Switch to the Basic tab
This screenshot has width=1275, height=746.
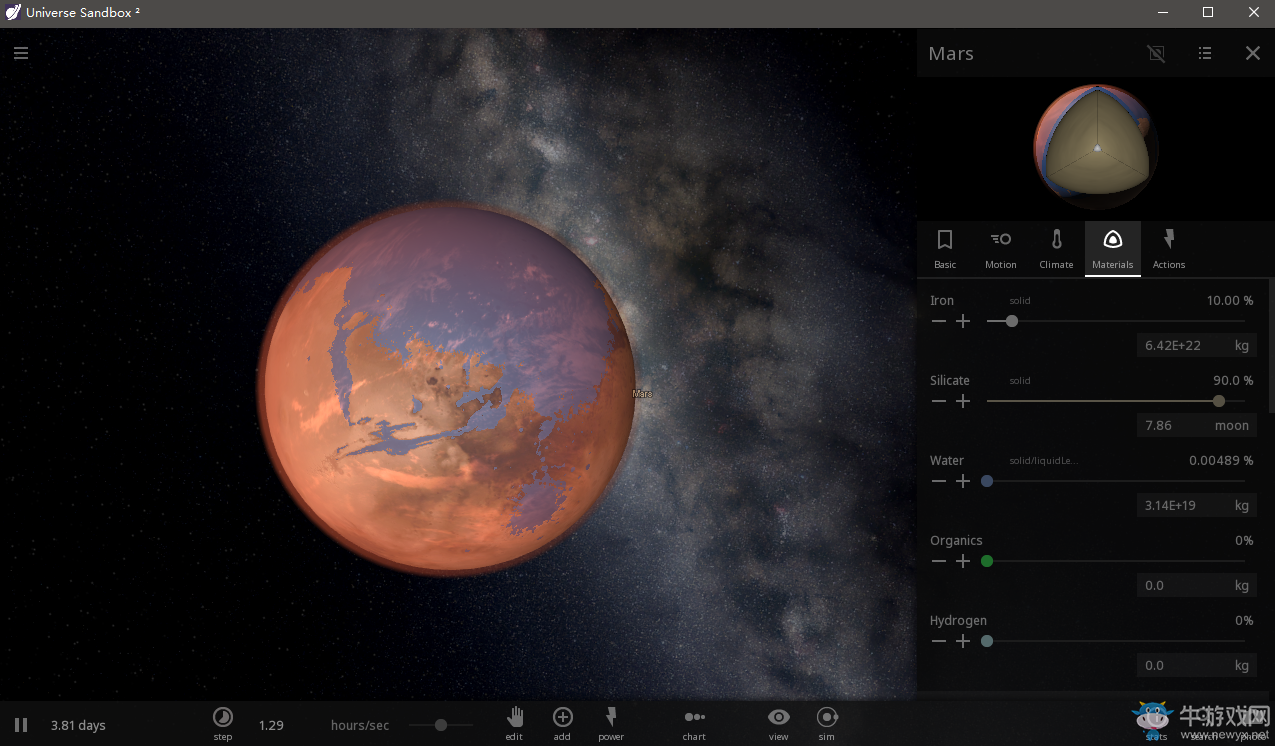point(945,249)
